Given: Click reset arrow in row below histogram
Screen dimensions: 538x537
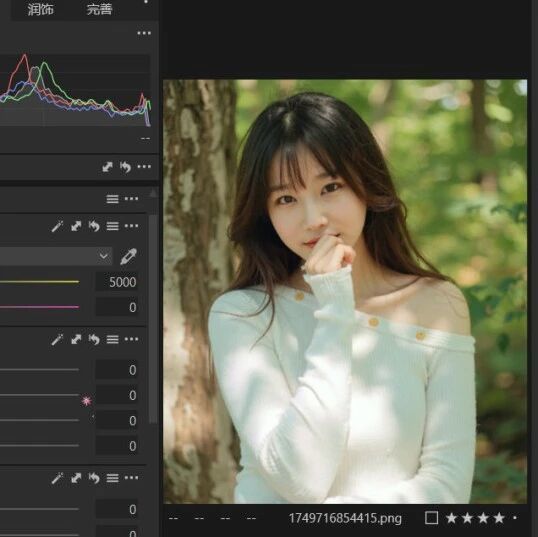Looking at the screenshot, I should point(125,167).
